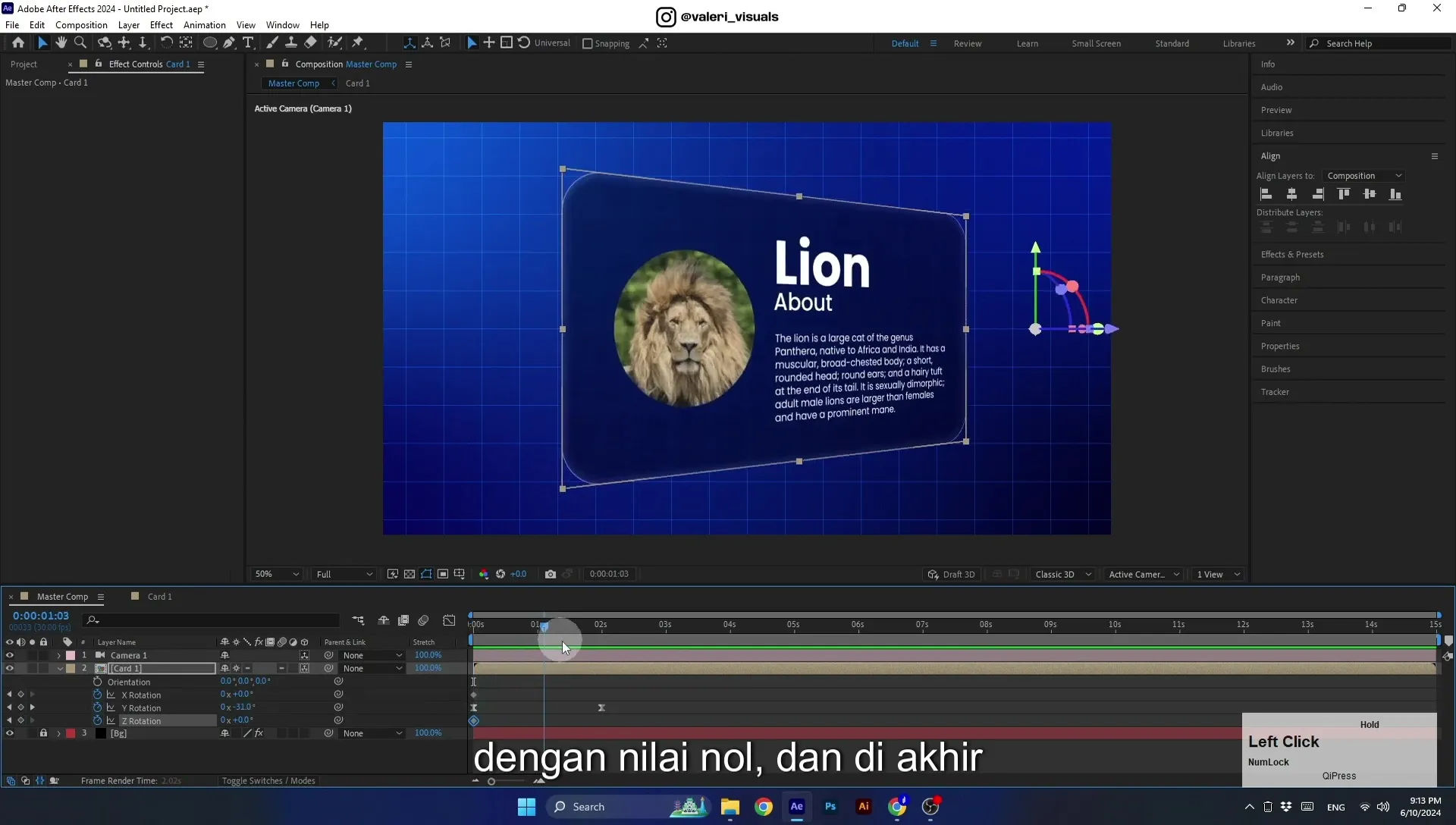The image size is (1456, 825).
Task: Select the Eraser tool
Action: pyautogui.click(x=310, y=42)
